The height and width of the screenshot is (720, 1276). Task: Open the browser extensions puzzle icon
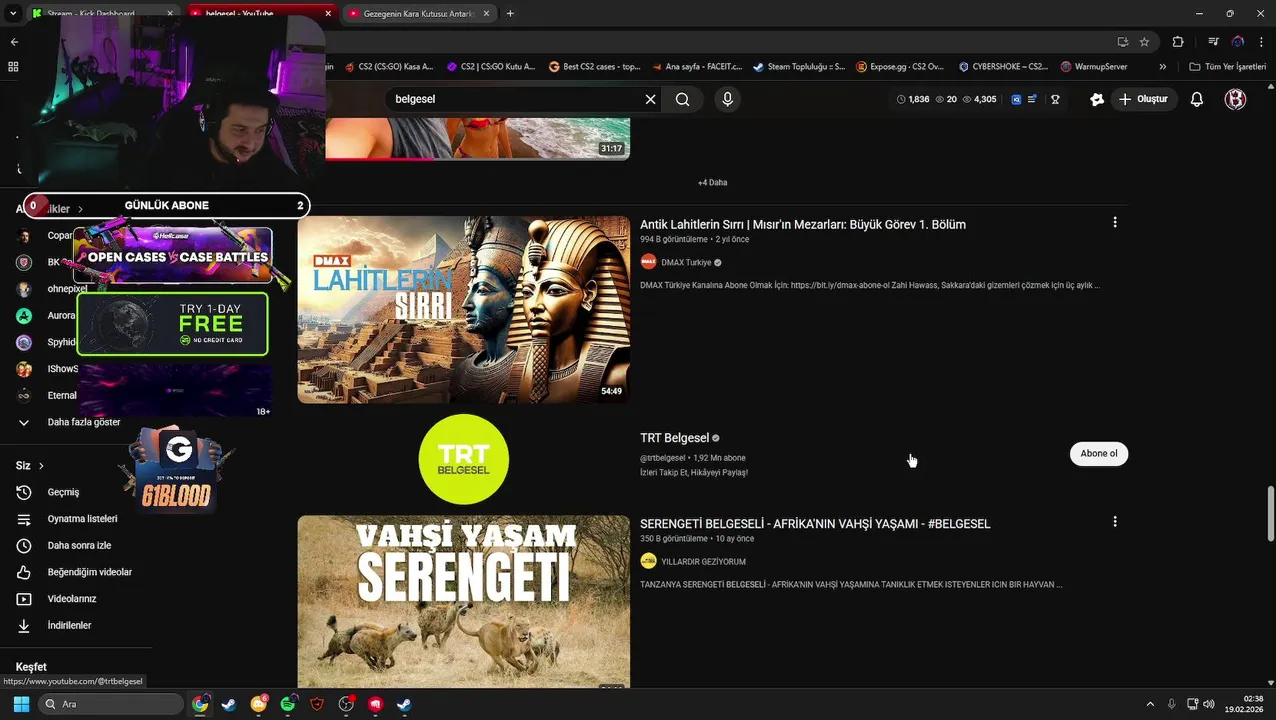coord(1178,41)
